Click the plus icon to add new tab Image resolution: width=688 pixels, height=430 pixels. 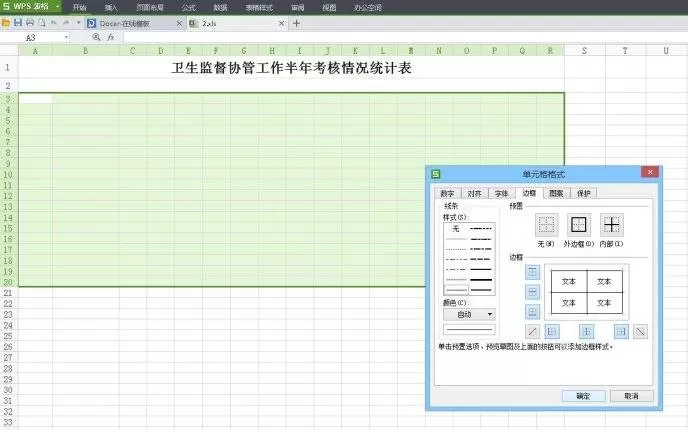tap(297, 24)
